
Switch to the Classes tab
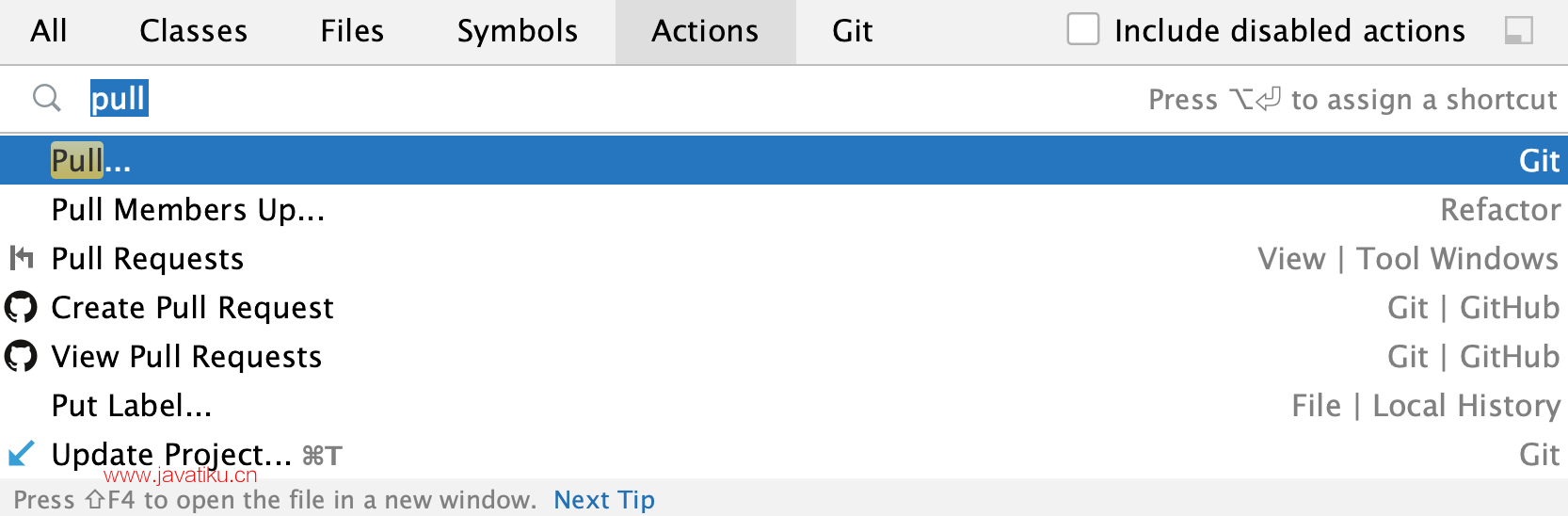click(x=194, y=31)
